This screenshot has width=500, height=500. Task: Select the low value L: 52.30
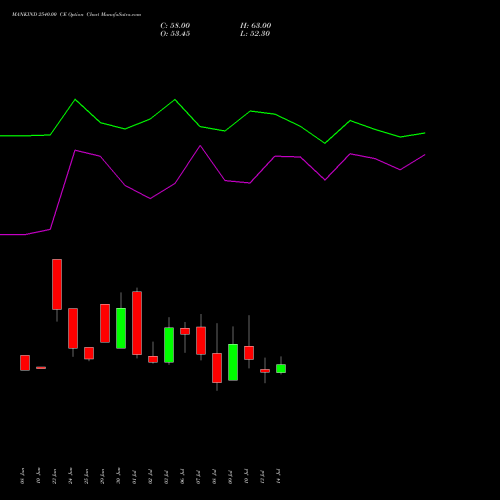click(255, 34)
